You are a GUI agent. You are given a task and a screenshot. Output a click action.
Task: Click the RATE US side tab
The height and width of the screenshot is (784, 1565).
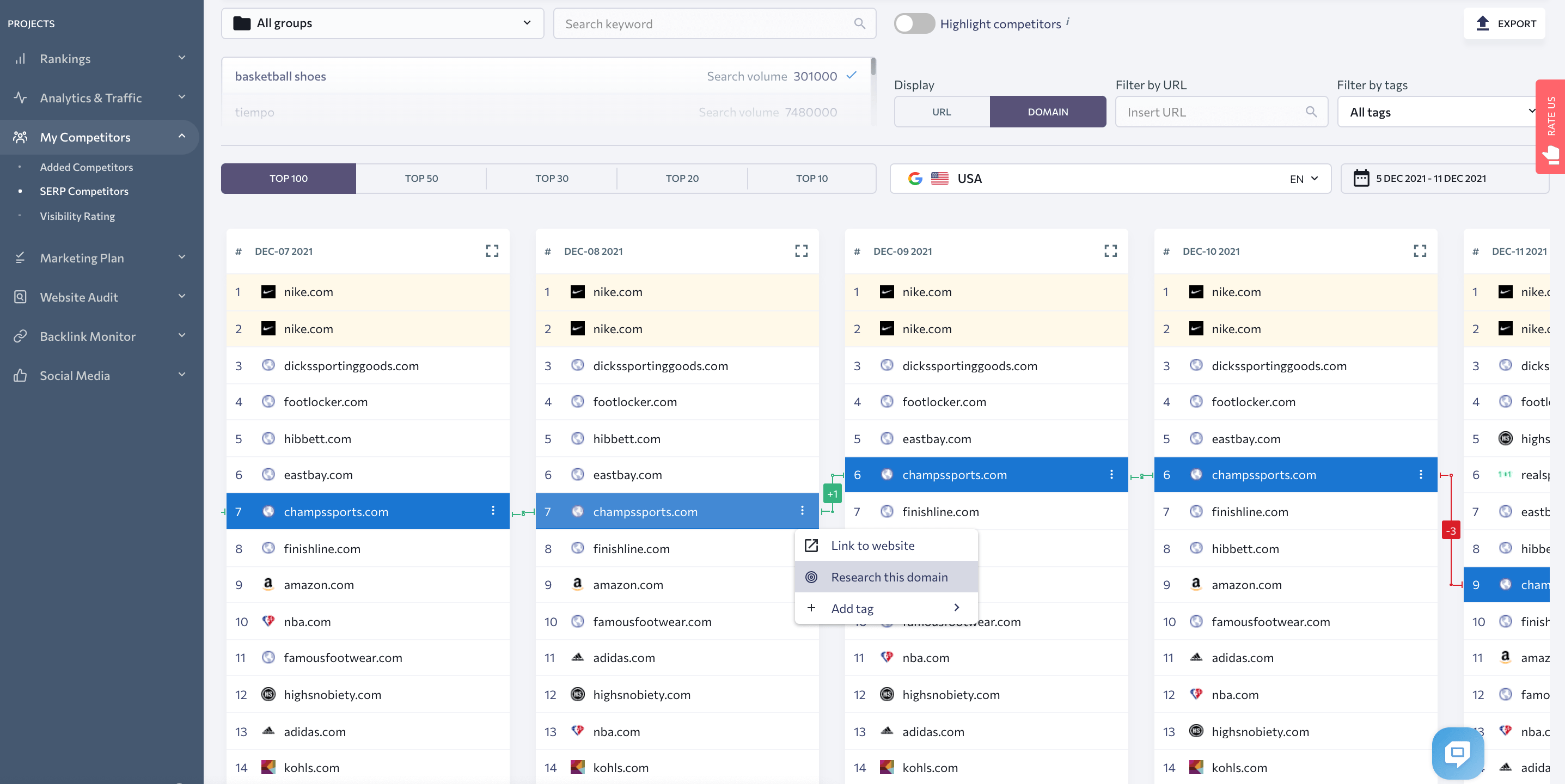1550,126
